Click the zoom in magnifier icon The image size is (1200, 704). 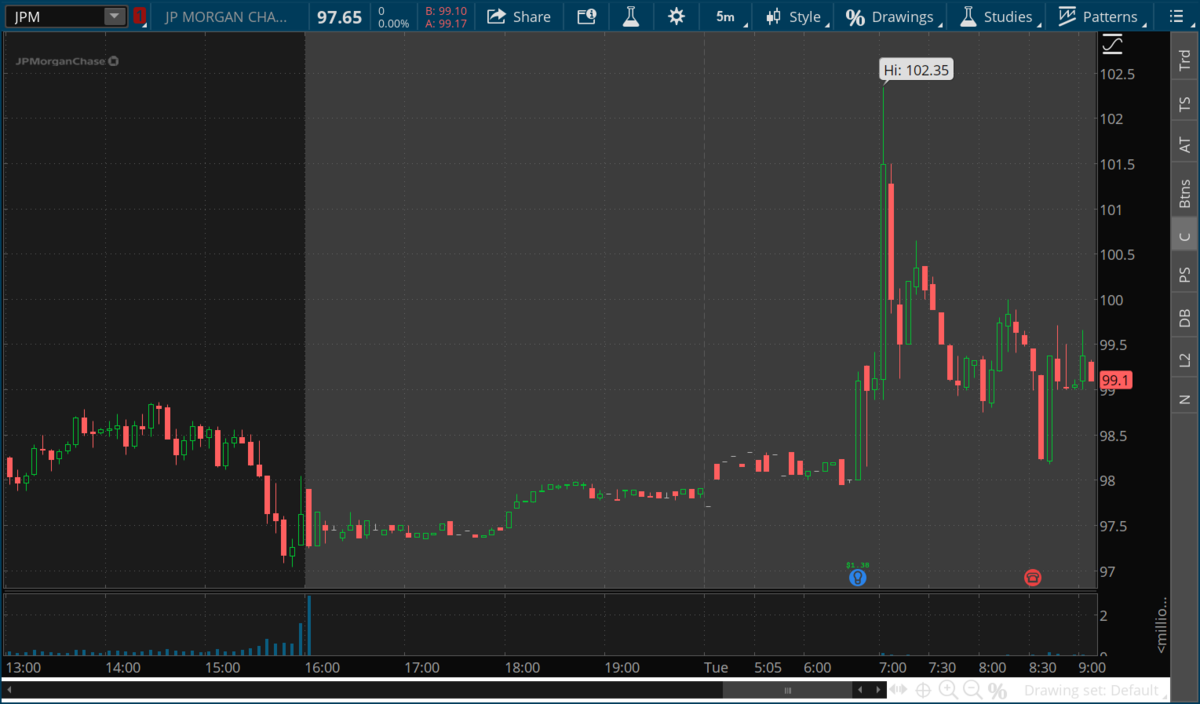pos(948,690)
